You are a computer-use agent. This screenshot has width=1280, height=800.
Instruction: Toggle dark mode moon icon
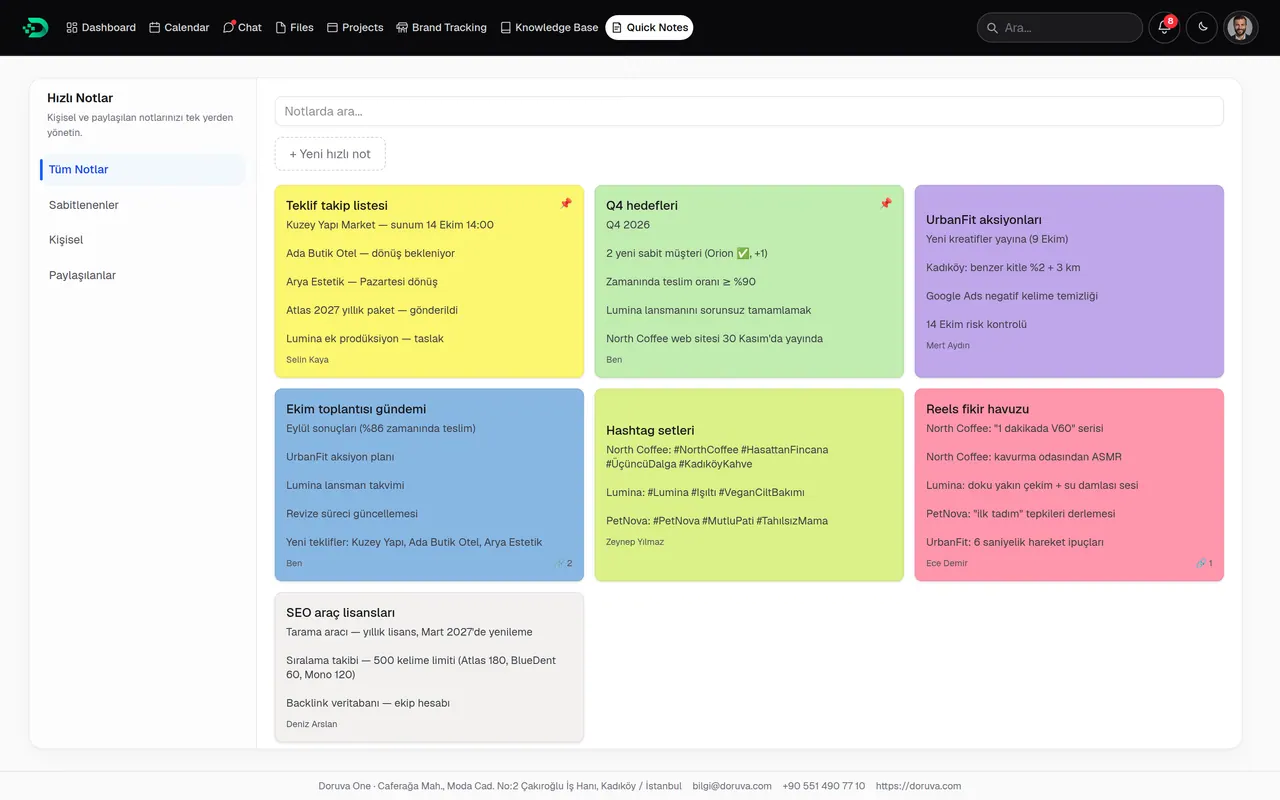coord(1202,28)
